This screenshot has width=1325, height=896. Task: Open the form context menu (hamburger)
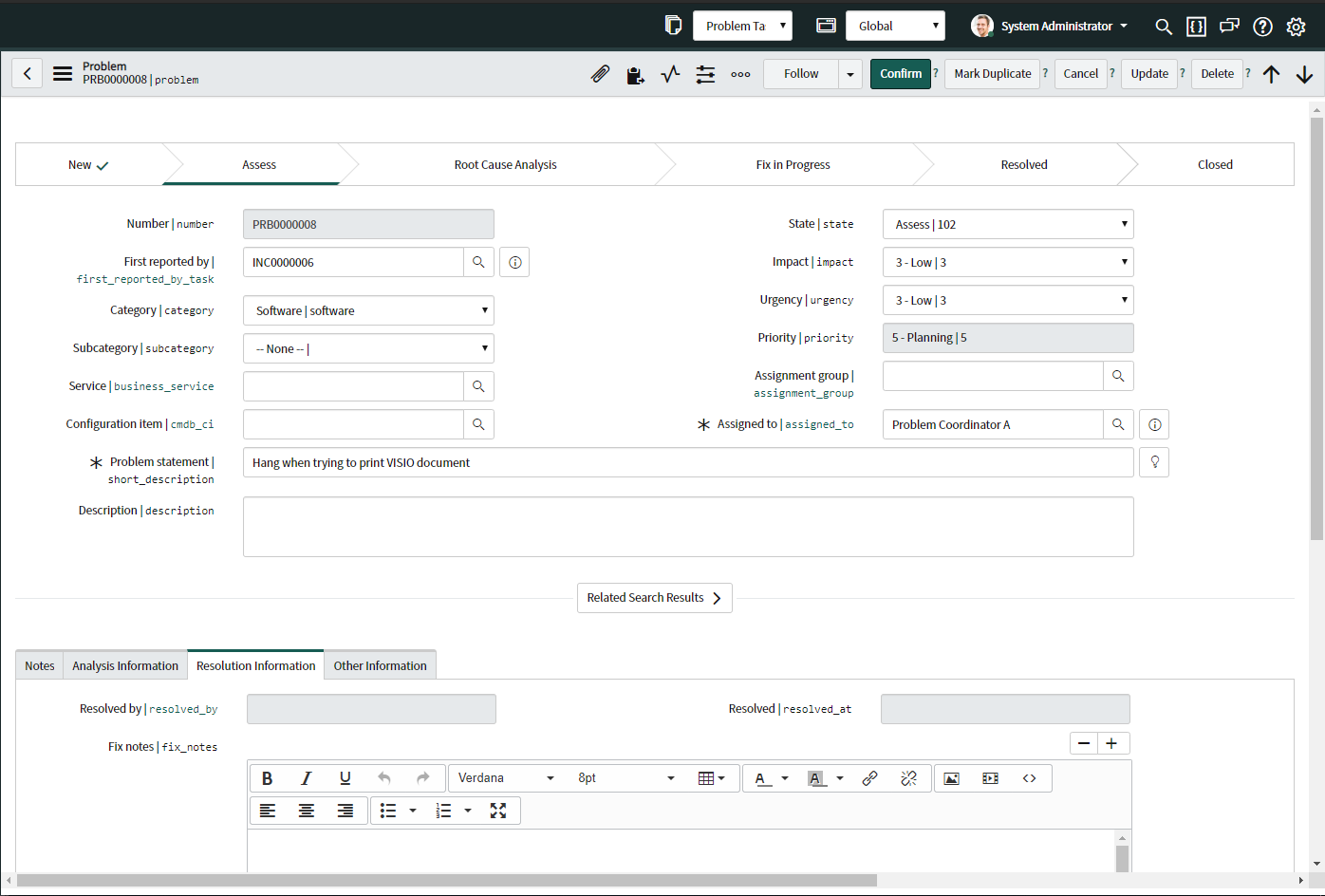click(x=63, y=73)
